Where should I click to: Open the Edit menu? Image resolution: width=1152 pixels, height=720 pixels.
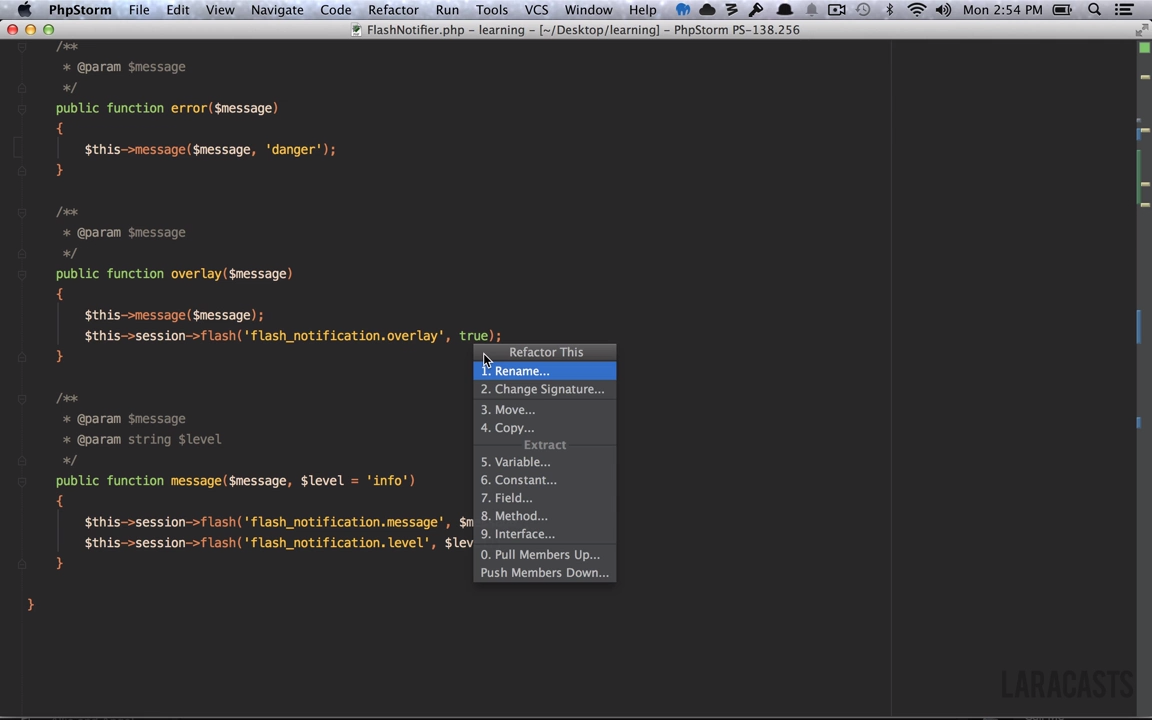(x=177, y=10)
